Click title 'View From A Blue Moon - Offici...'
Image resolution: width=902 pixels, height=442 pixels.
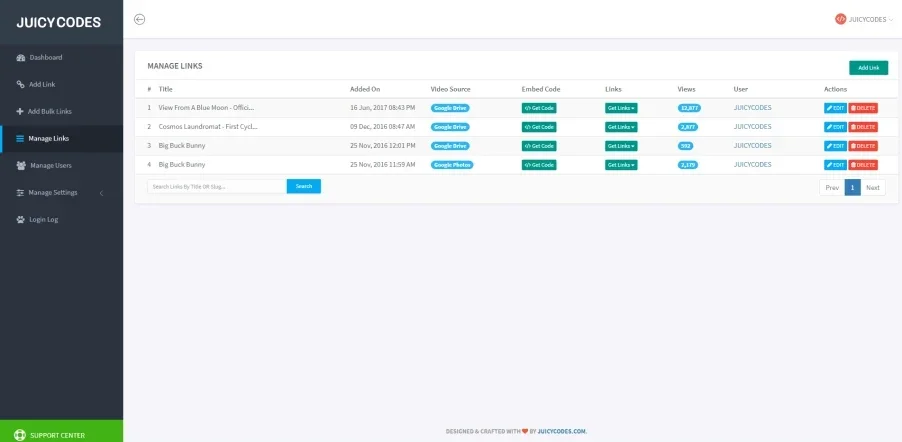[x=206, y=108]
